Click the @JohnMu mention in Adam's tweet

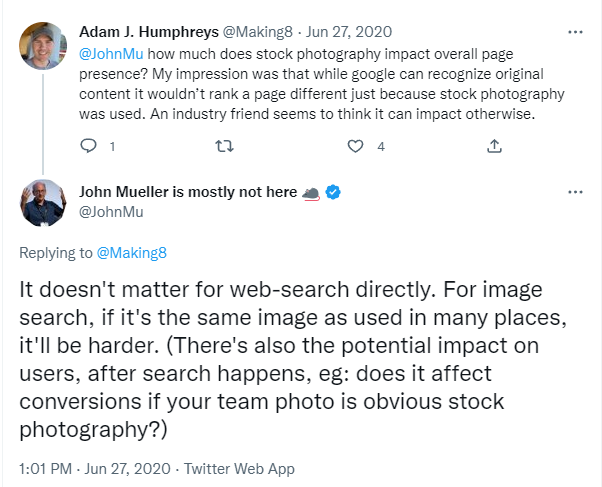tap(108, 50)
